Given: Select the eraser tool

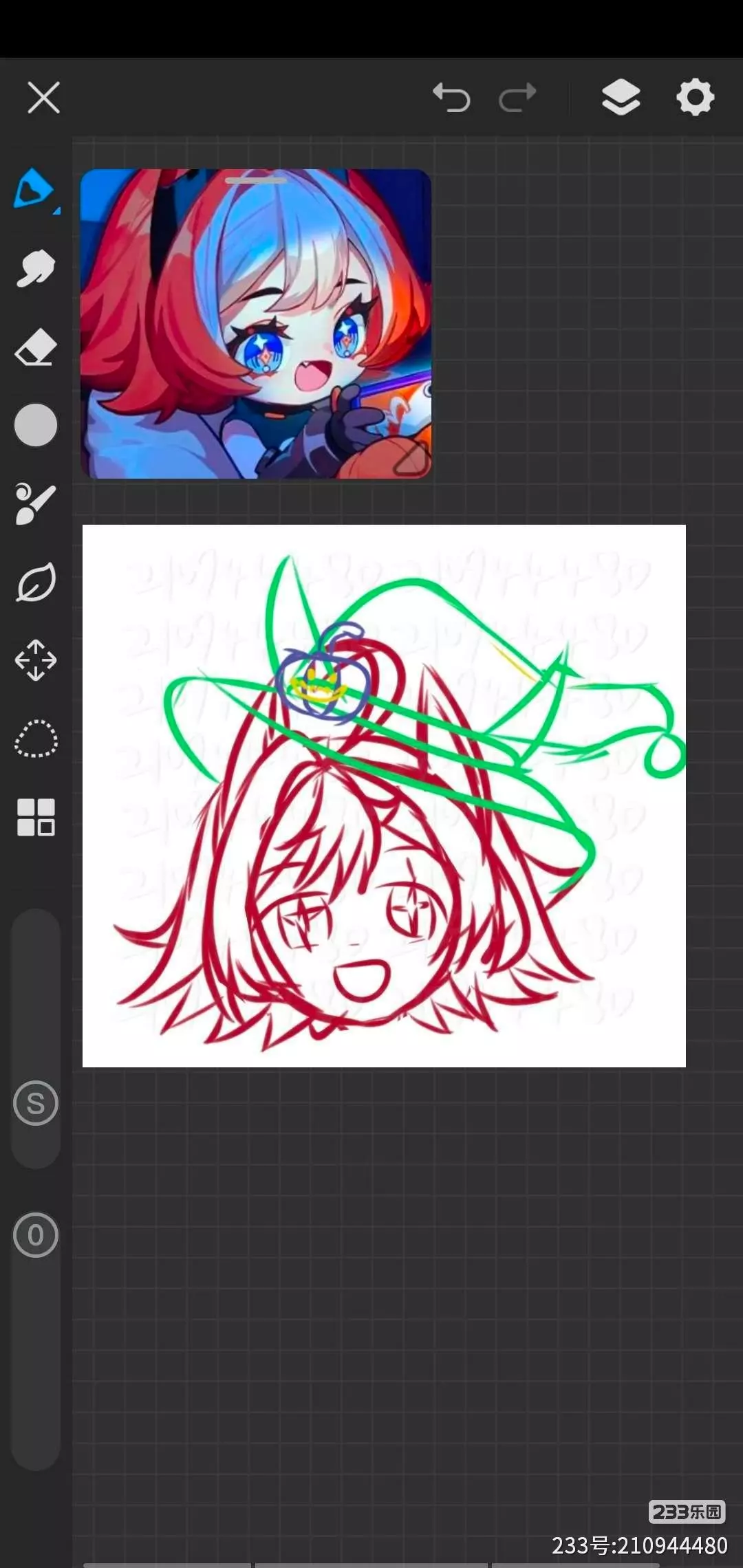Looking at the screenshot, I should 36,347.
